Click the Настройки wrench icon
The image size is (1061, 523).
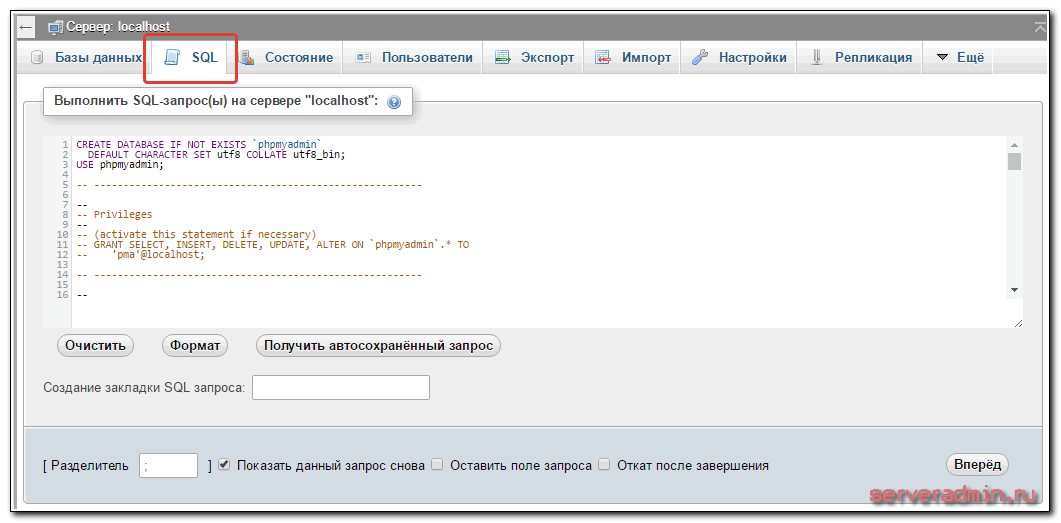coord(700,58)
